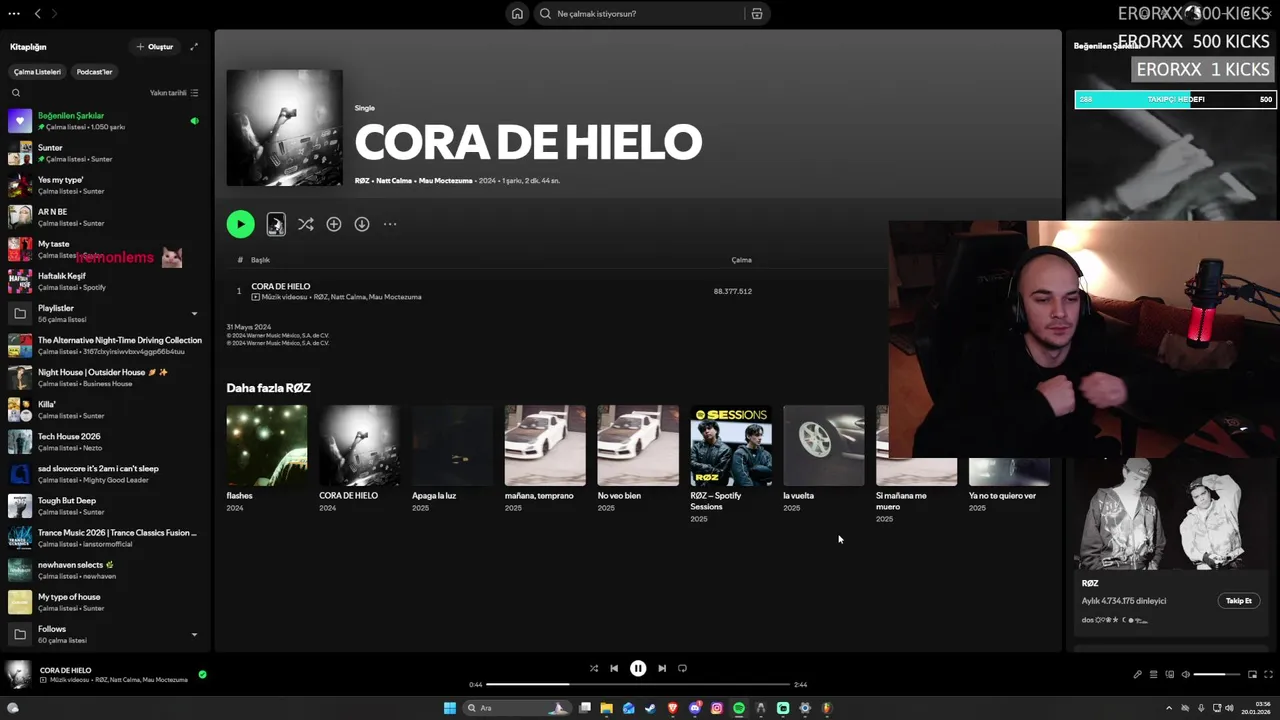
Task: Toggle the lyrics microphone icon
Action: click(1137, 675)
